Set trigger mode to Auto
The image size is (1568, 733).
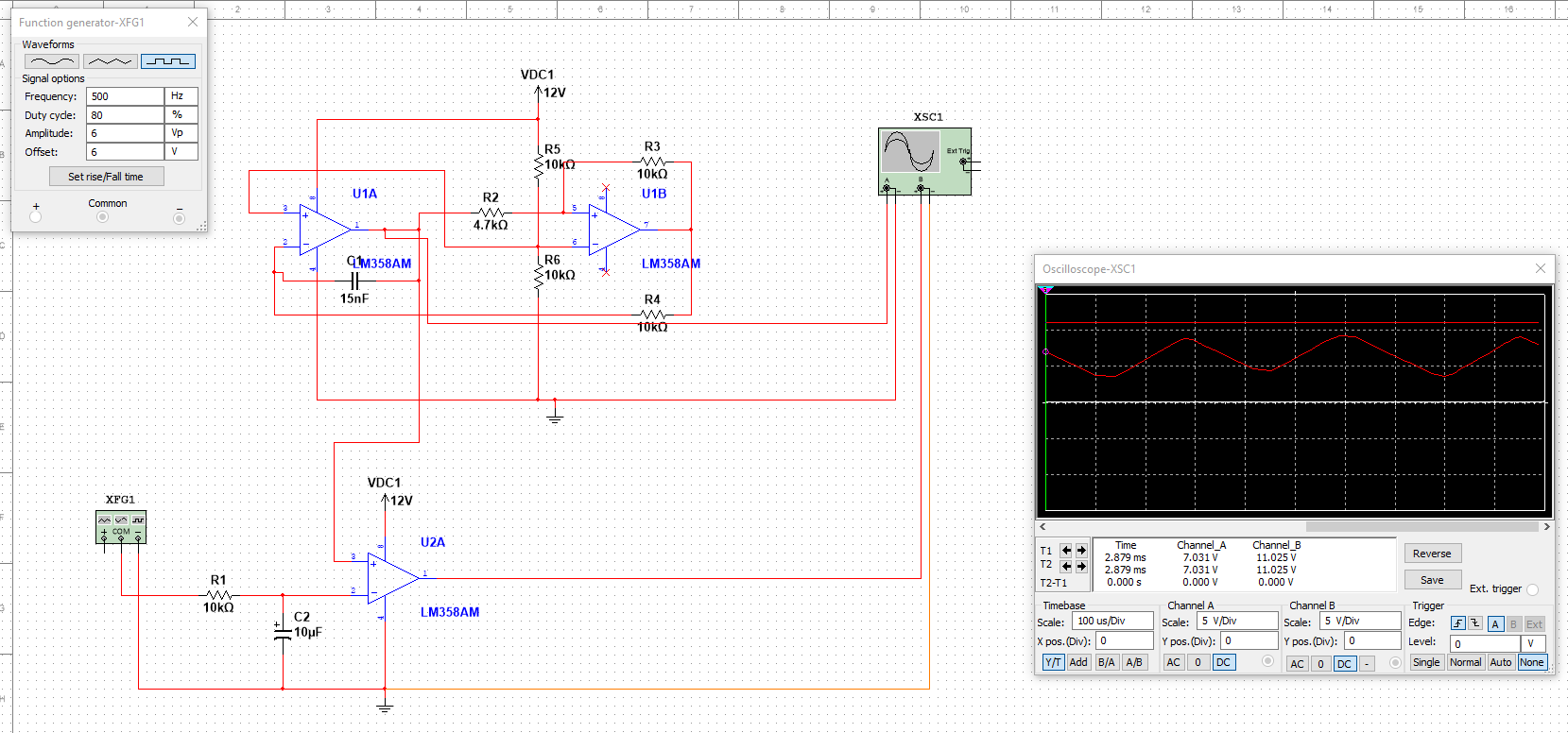(1500, 662)
